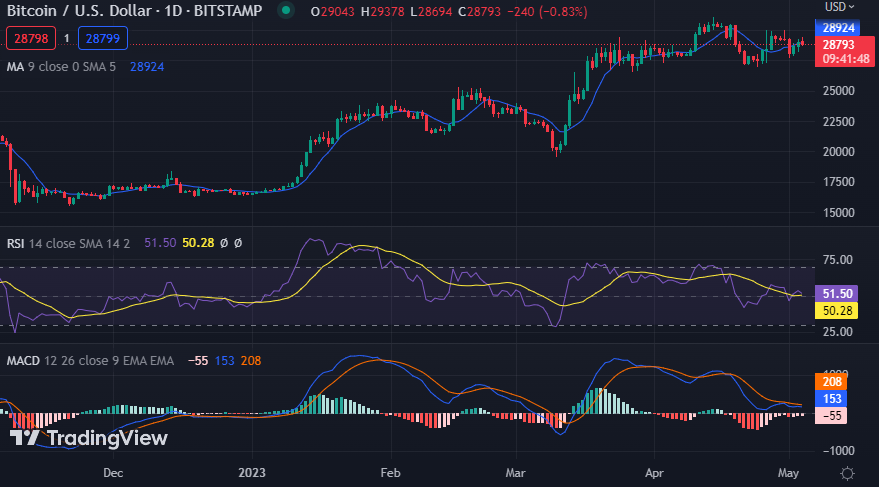Open the USD currency dropdown
Viewport: 879px width, 487px height.
tap(838, 7)
